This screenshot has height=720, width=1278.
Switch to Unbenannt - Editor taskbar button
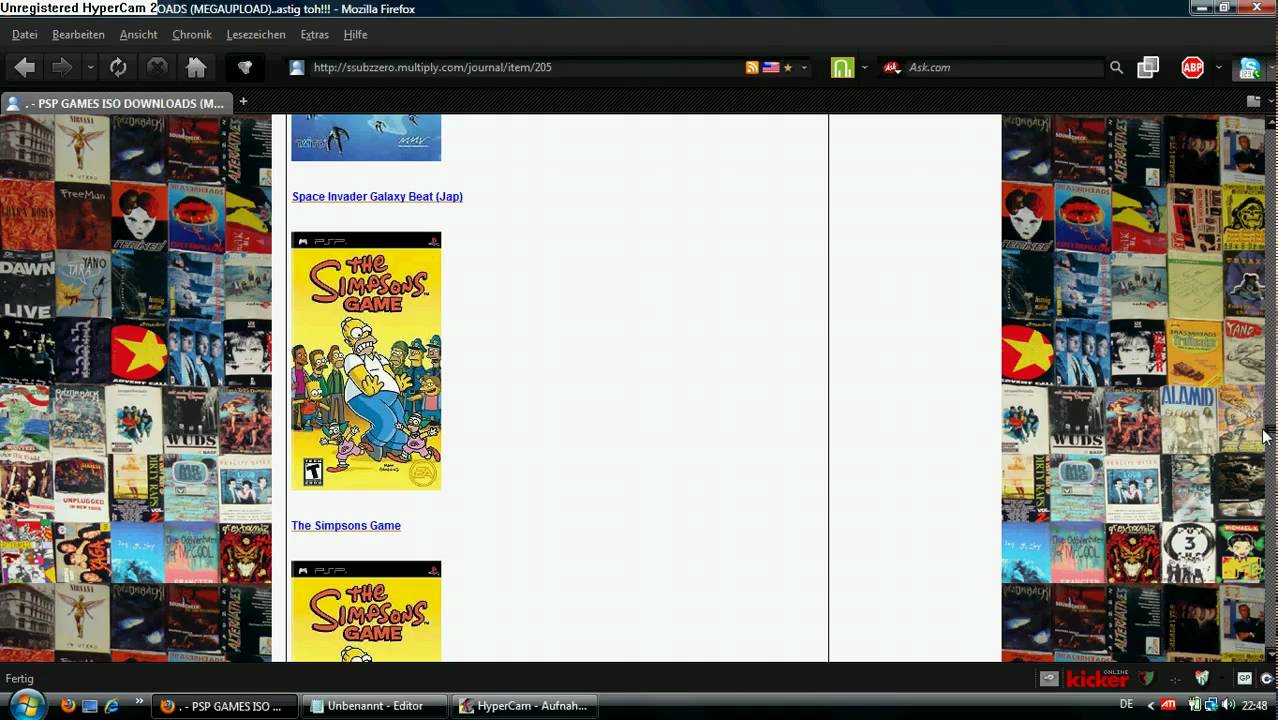pos(376,706)
